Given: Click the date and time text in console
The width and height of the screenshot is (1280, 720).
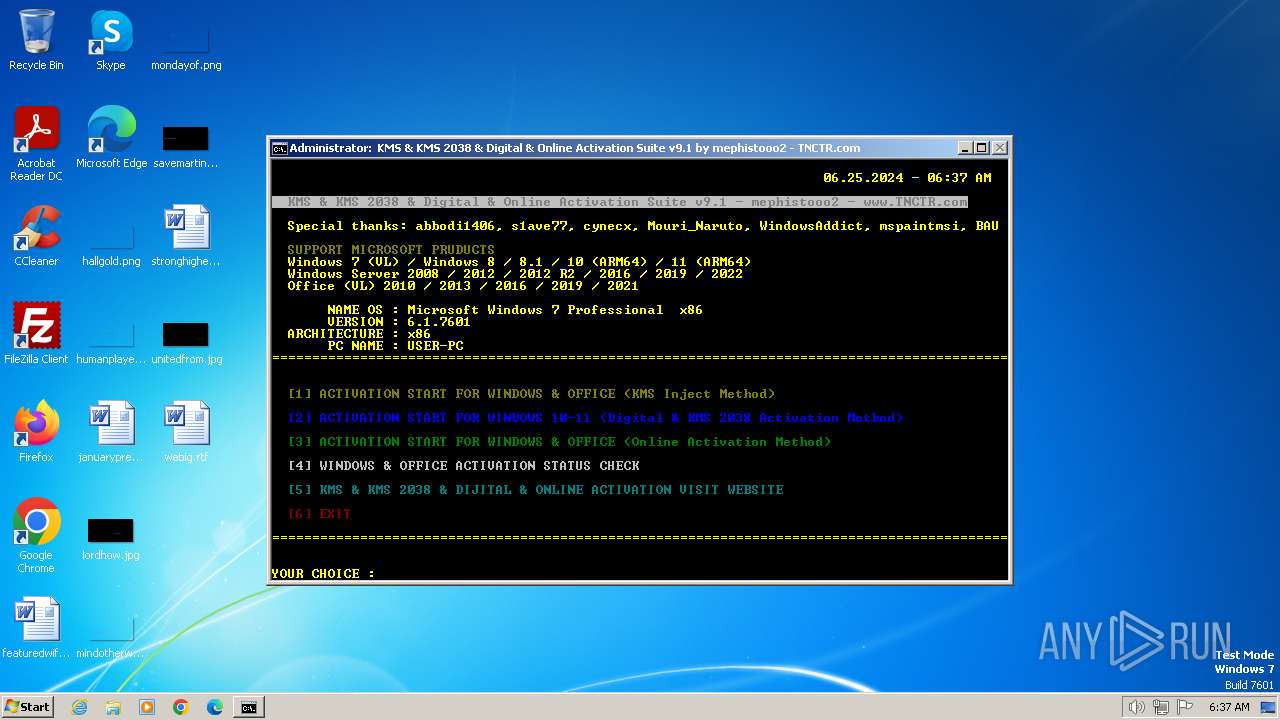Looking at the screenshot, I should [907, 178].
